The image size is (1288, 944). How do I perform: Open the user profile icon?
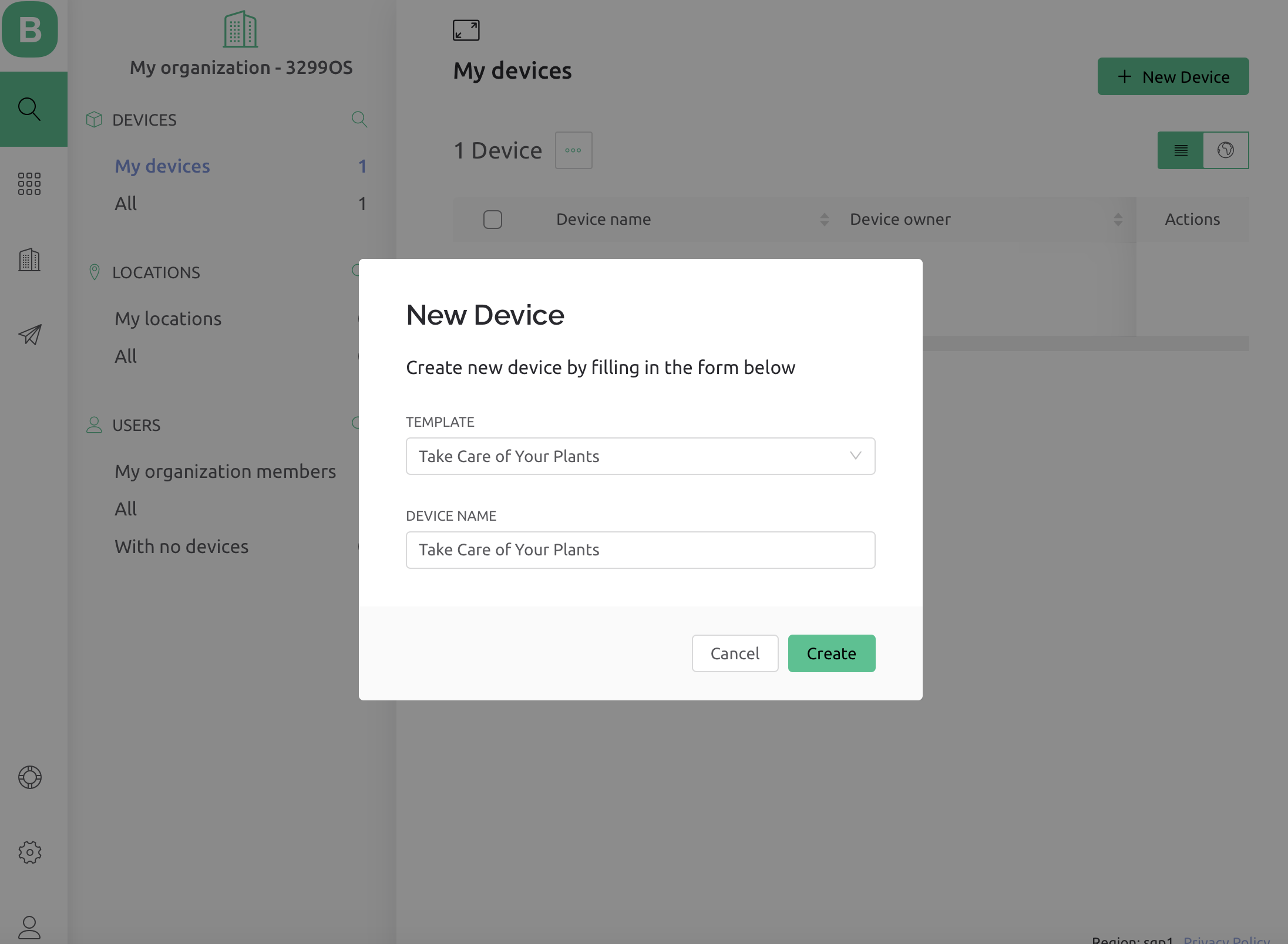[29, 928]
